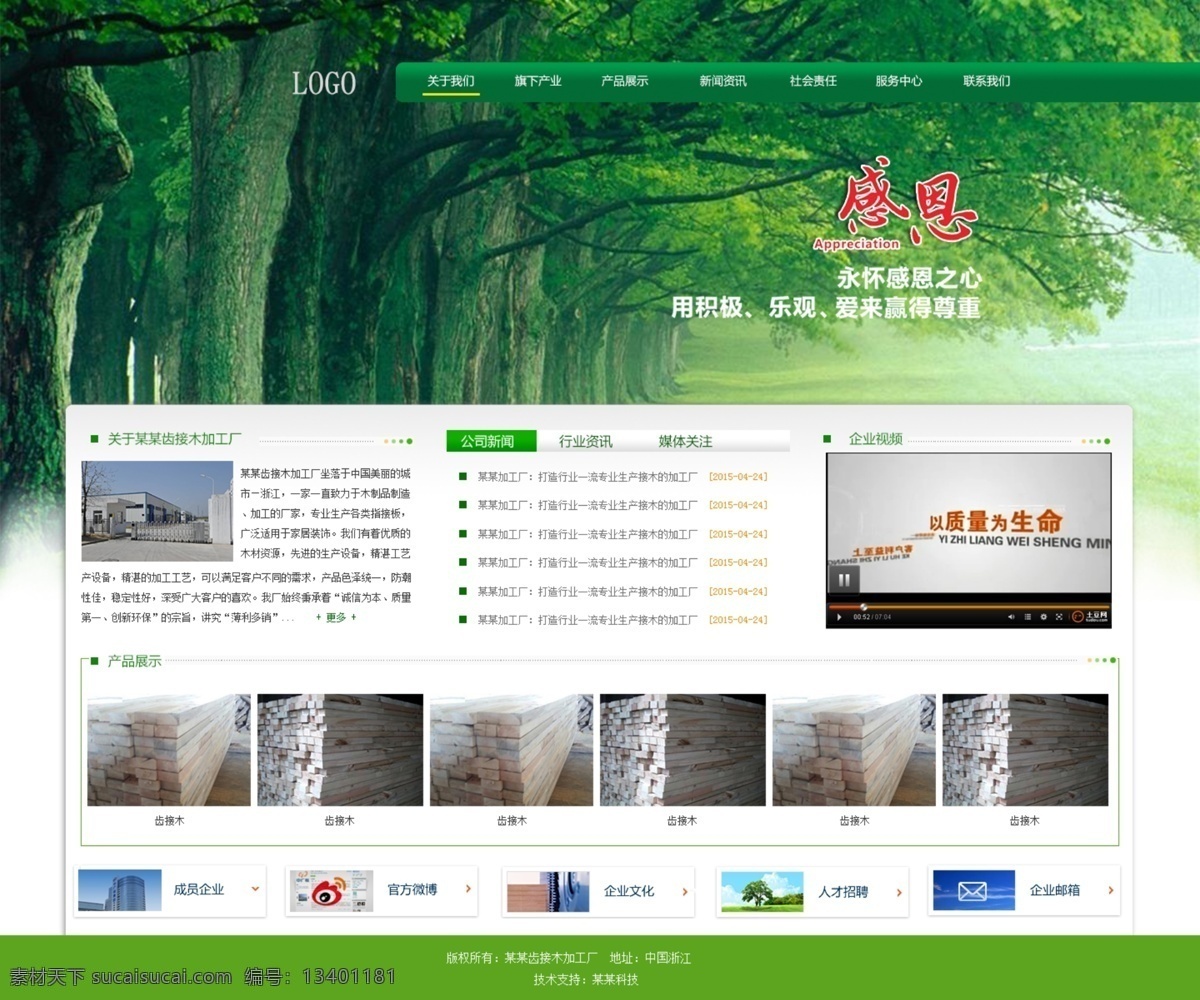The width and height of the screenshot is (1200, 1000).
Task: Open 新闻资讯 in the navigation bar
Action: click(723, 81)
